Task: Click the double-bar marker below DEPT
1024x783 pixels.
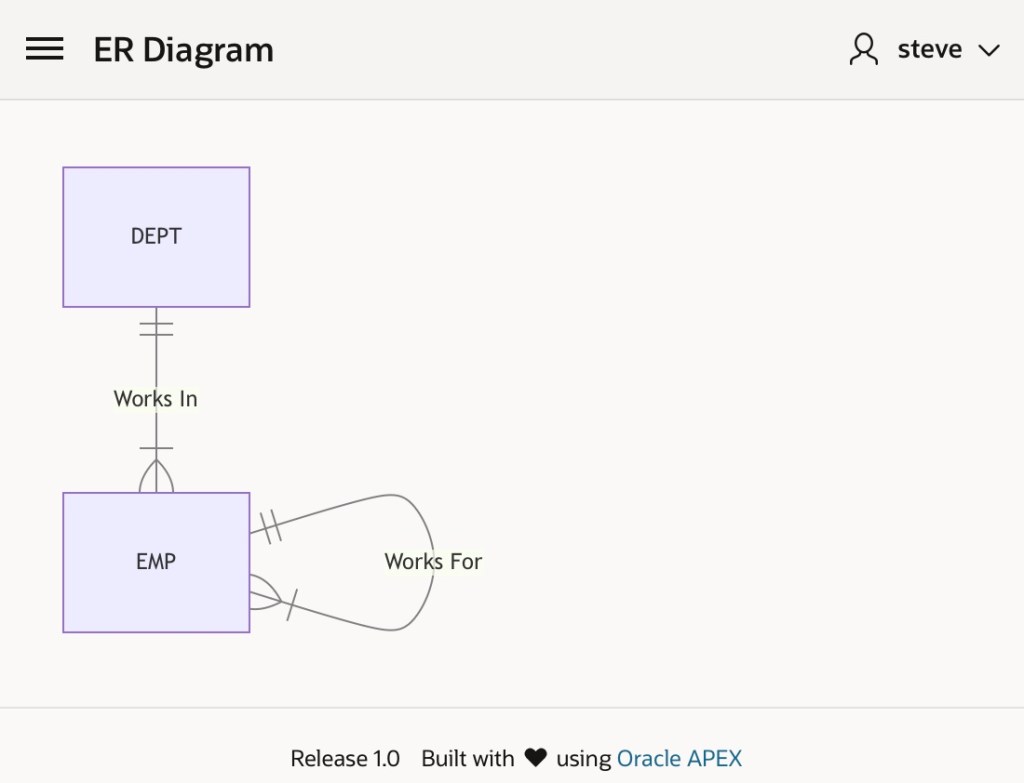Action: point(156,328)
